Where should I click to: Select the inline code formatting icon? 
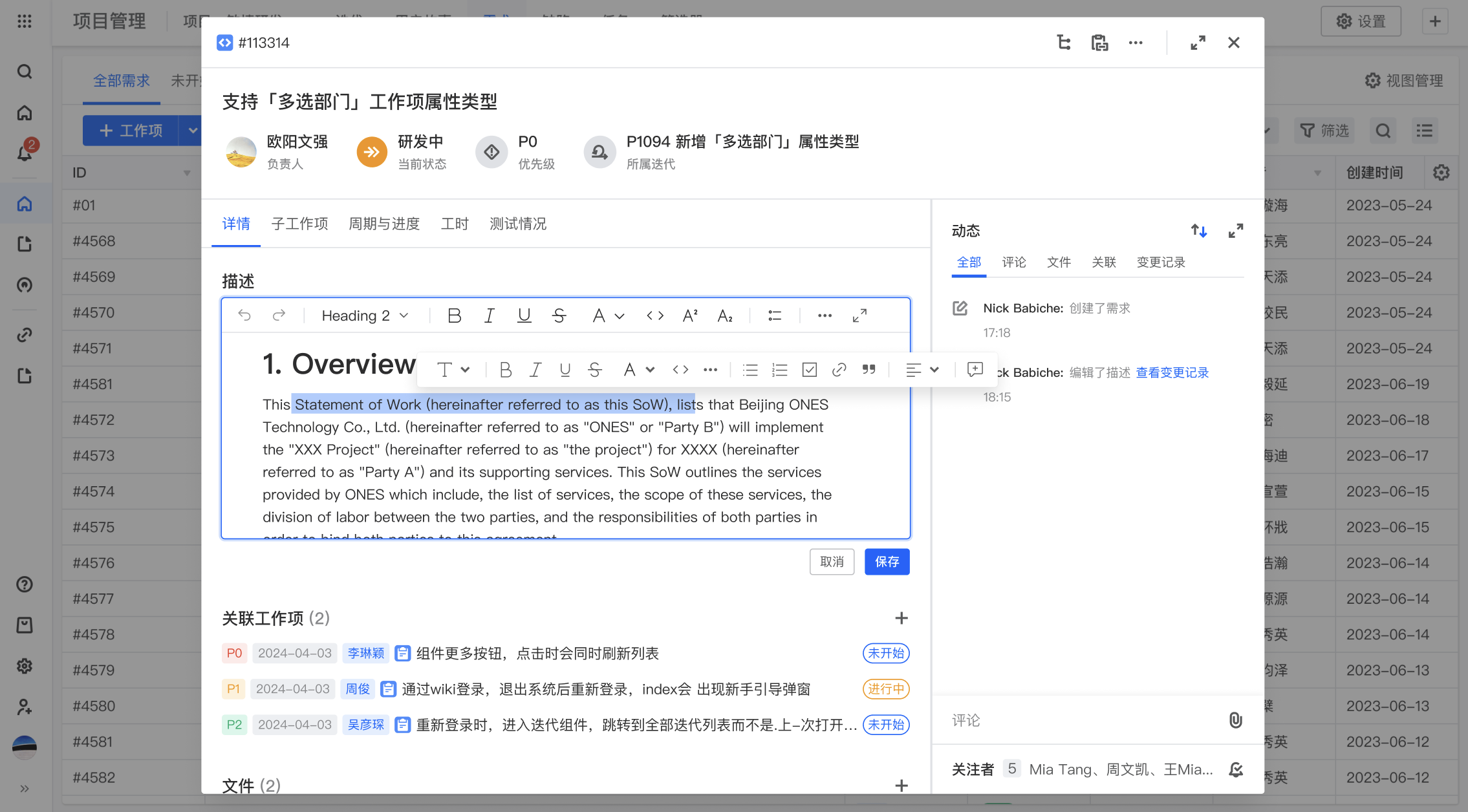click(655, 315)
